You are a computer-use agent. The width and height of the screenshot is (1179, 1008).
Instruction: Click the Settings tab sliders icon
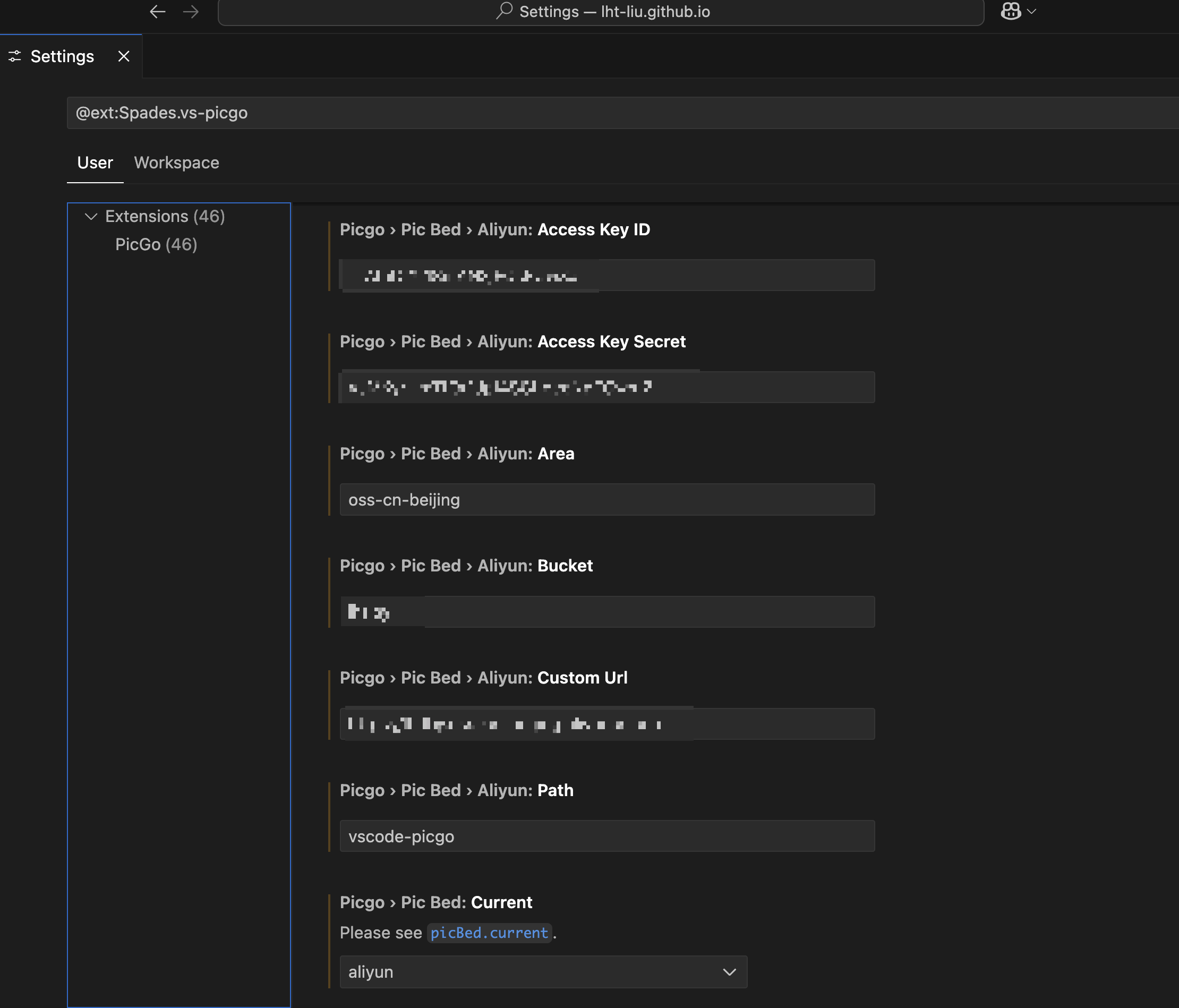coord(15,56)
